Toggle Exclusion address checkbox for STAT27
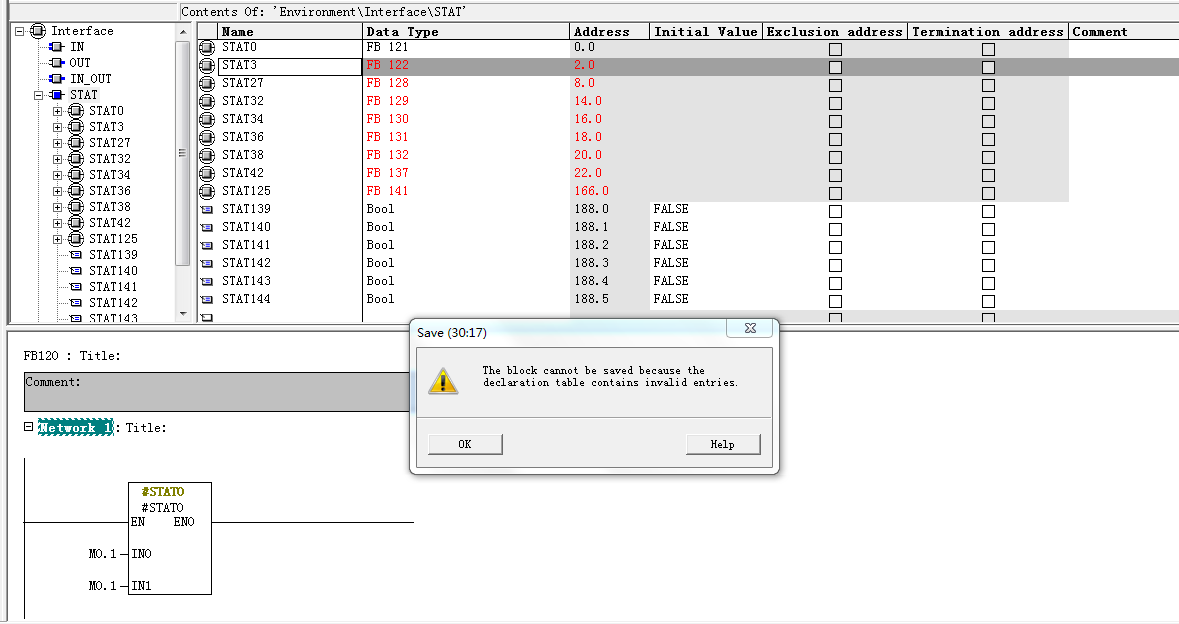The width and height of the screenshot is (1179, 624). point(835,85)
